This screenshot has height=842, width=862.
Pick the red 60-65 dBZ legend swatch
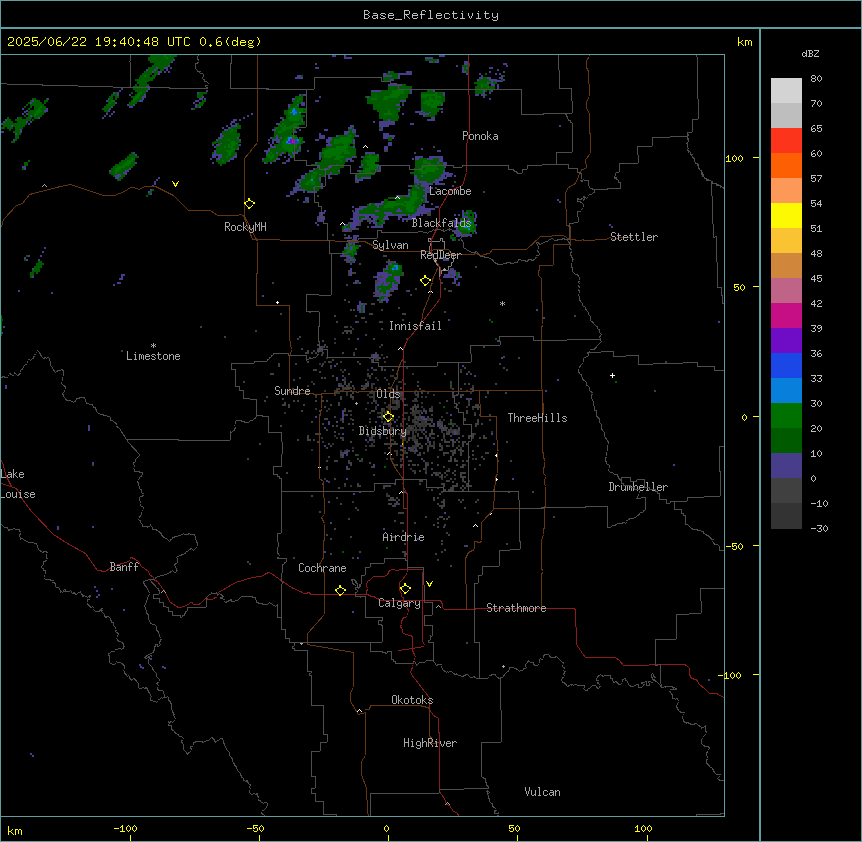786,141
